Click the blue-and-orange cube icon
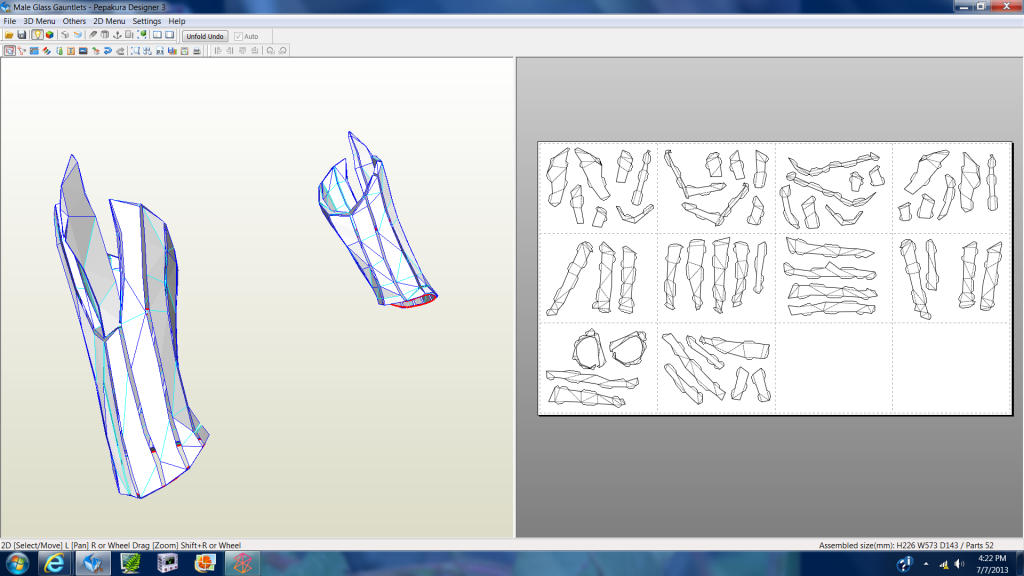1024x576 pixels. pyautogui.click(x=77, y=35)
